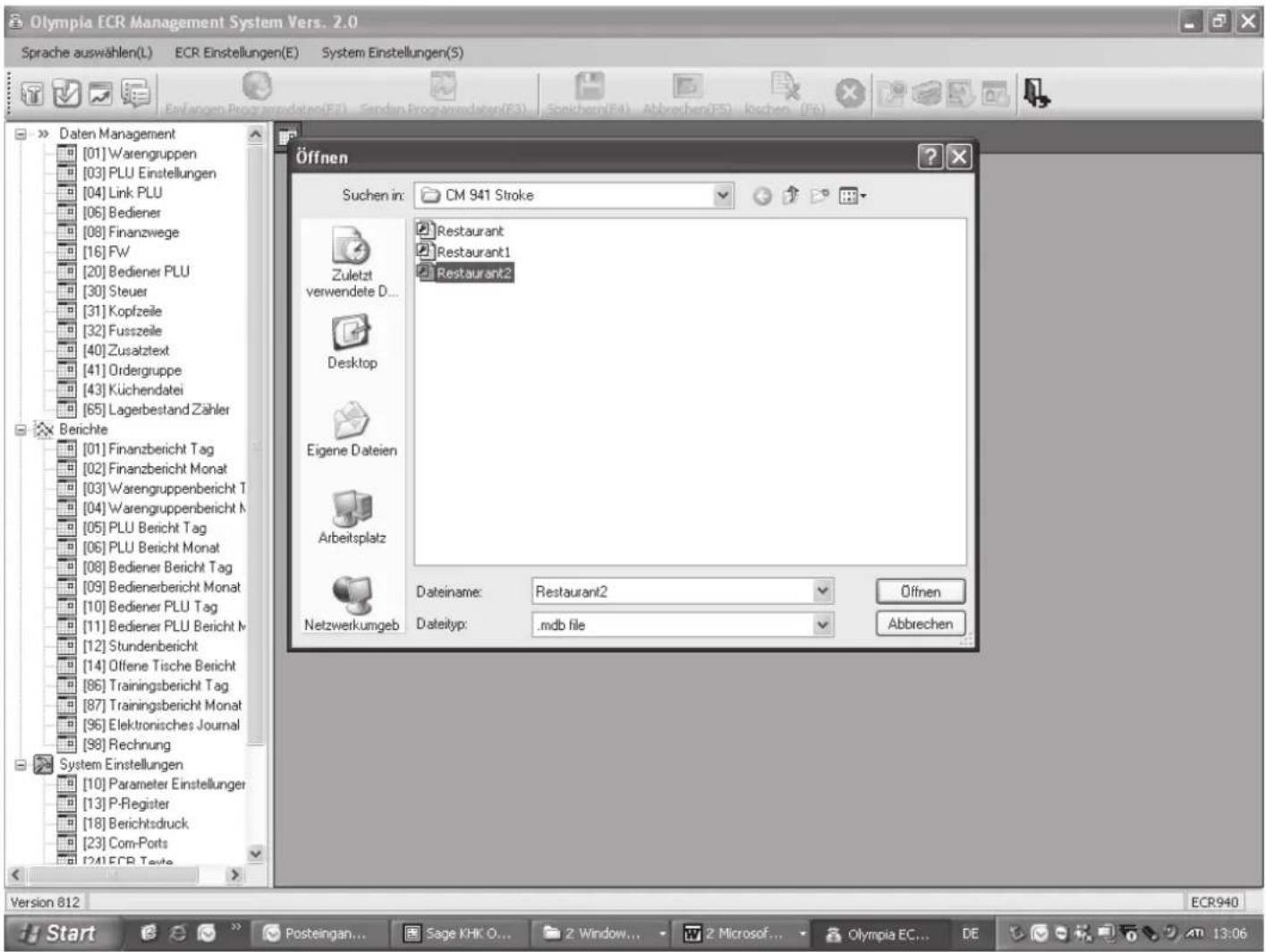Screen dimensions: 1266x952
Task: Click tree panel scroll down arrow
Action: tap(256, 854)
